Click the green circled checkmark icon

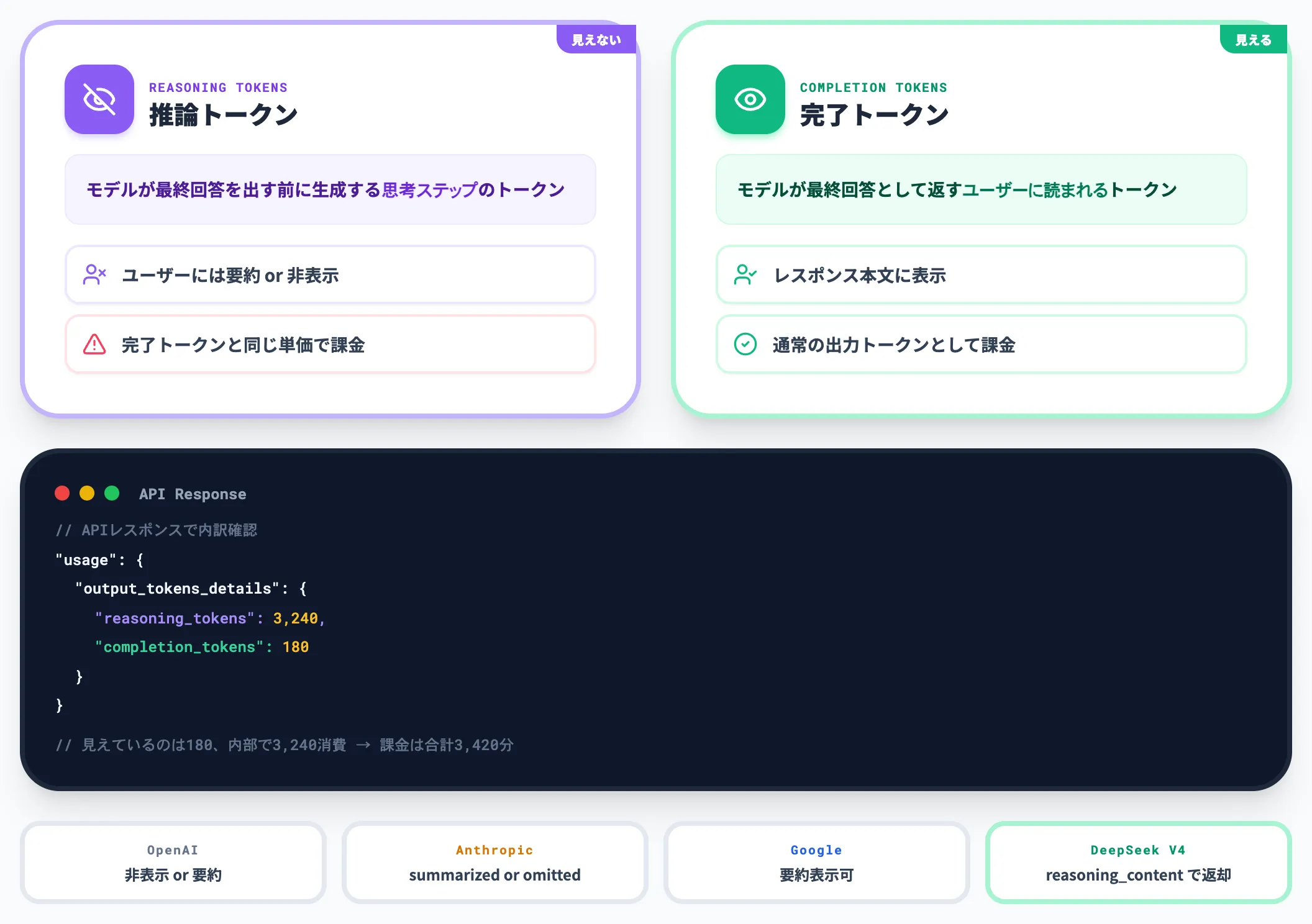(745, 344)
